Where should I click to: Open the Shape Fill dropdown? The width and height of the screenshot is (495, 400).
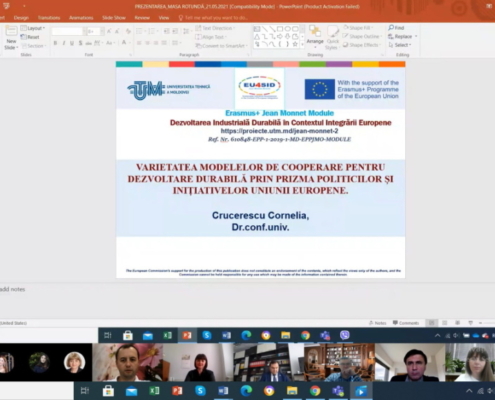tap(358, 28)
